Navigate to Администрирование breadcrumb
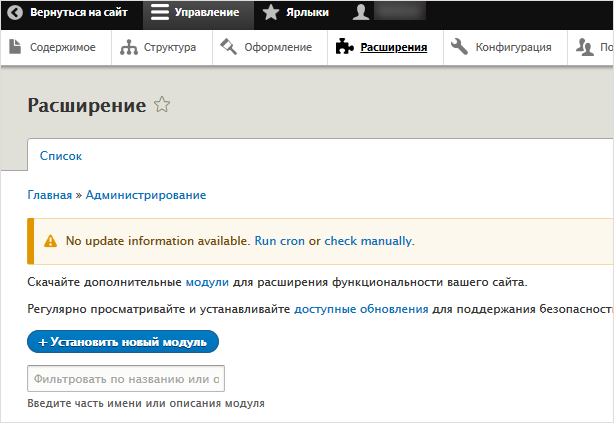Screen dimensions: 614x423 click(146, 195)
